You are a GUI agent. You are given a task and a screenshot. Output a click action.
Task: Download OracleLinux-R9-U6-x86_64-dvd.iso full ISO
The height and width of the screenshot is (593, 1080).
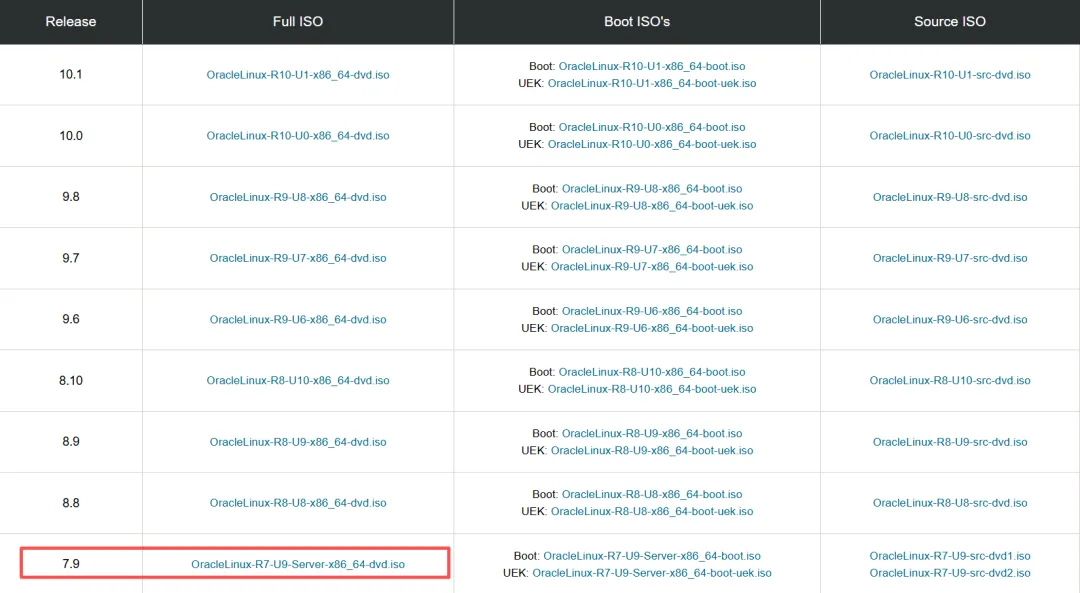click(298, 320)
